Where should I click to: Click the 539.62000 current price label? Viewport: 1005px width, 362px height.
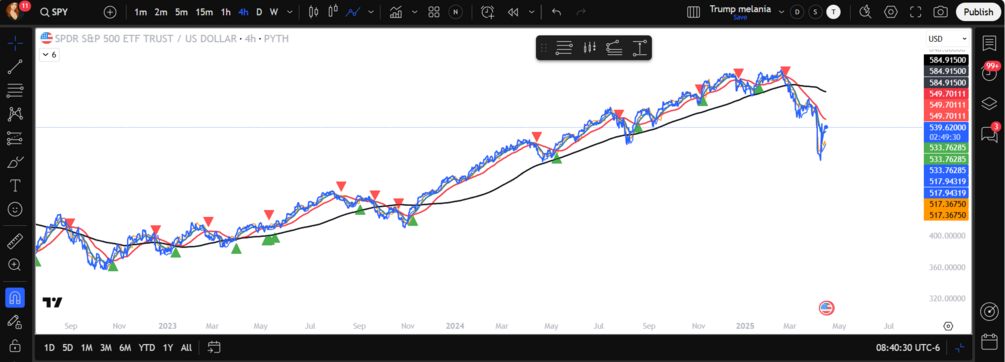coord(946,128)
